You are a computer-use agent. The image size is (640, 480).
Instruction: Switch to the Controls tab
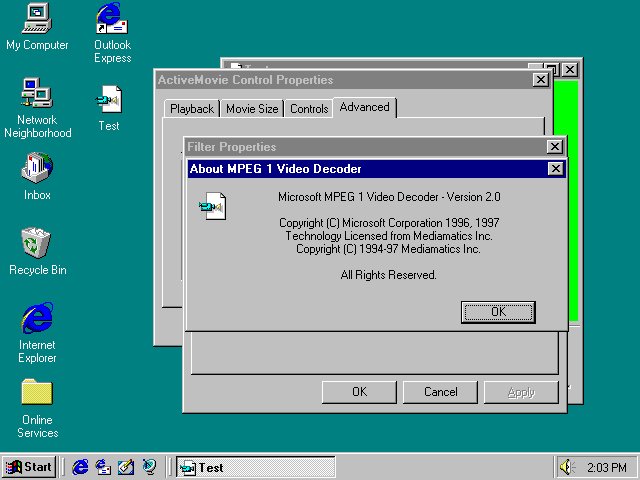[x=309, y=109]
